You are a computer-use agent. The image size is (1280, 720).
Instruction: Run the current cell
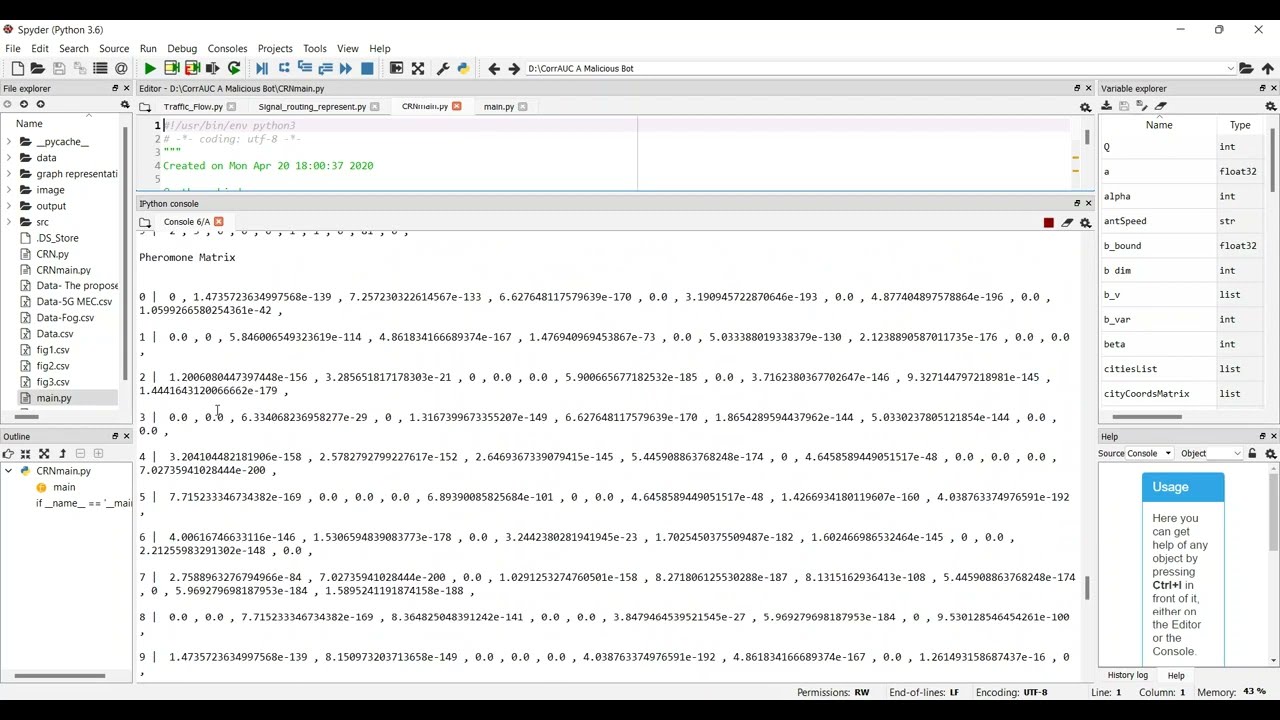tap(171, 68)
